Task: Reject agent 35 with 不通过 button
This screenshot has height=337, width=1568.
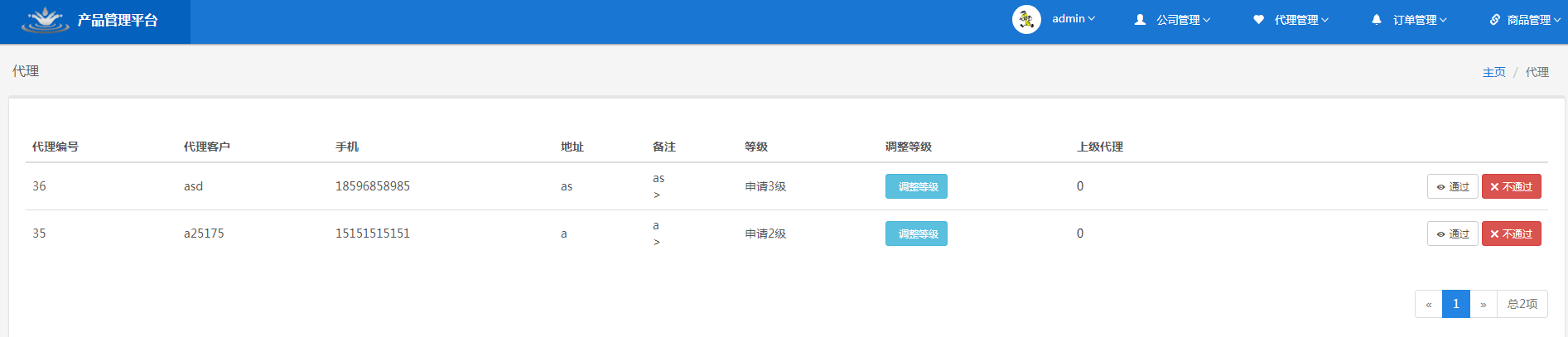Action: (1511, 233)
